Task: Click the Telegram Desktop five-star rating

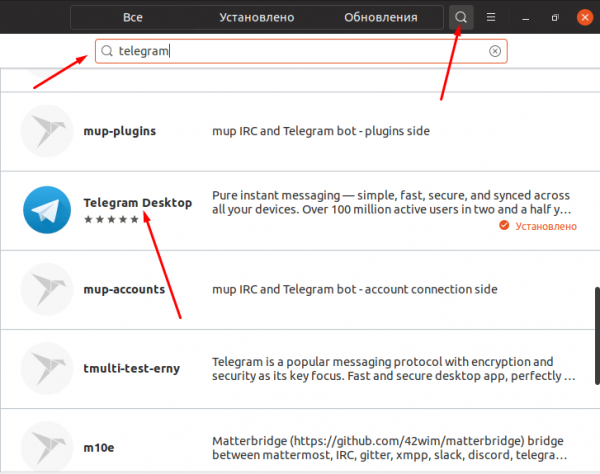Action: 111,220
